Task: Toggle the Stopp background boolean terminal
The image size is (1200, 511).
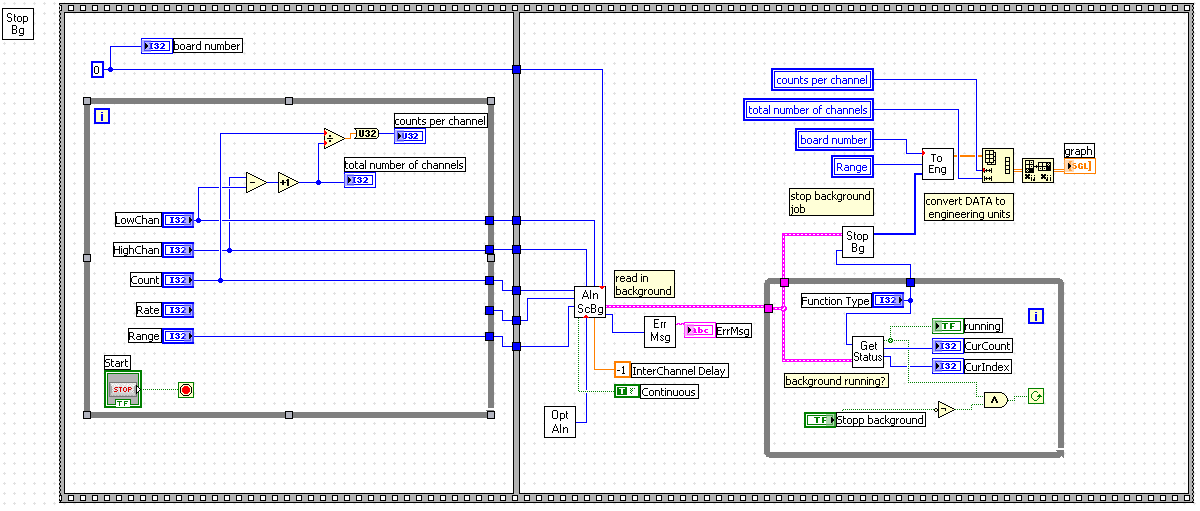Action: click(x=820, y=420)
